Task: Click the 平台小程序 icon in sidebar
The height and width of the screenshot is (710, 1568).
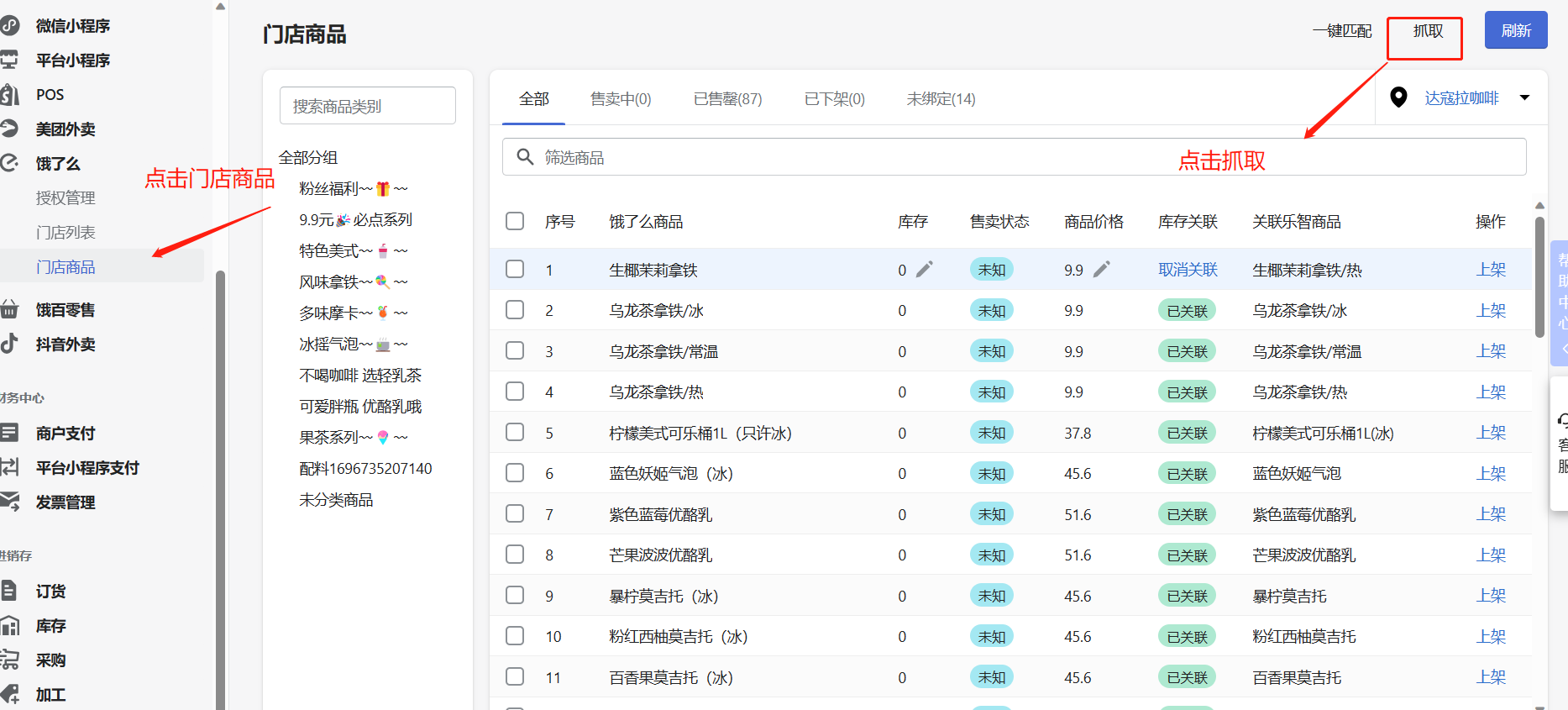Action: pyautogui.click(x=9, y=60)
